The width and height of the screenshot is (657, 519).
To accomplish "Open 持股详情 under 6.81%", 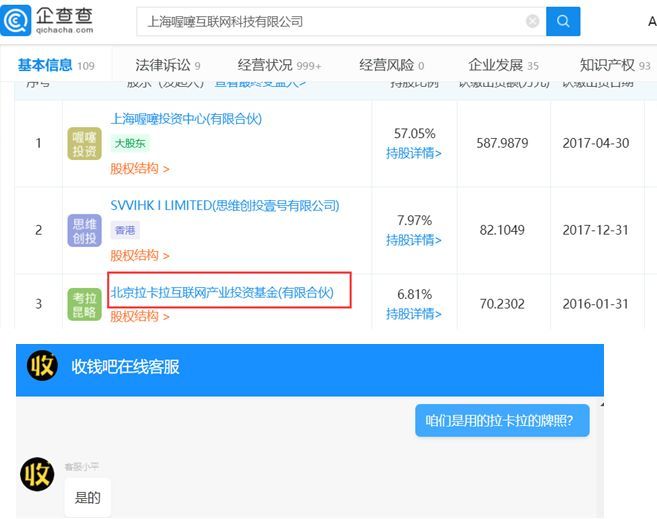I will (414, 314).
